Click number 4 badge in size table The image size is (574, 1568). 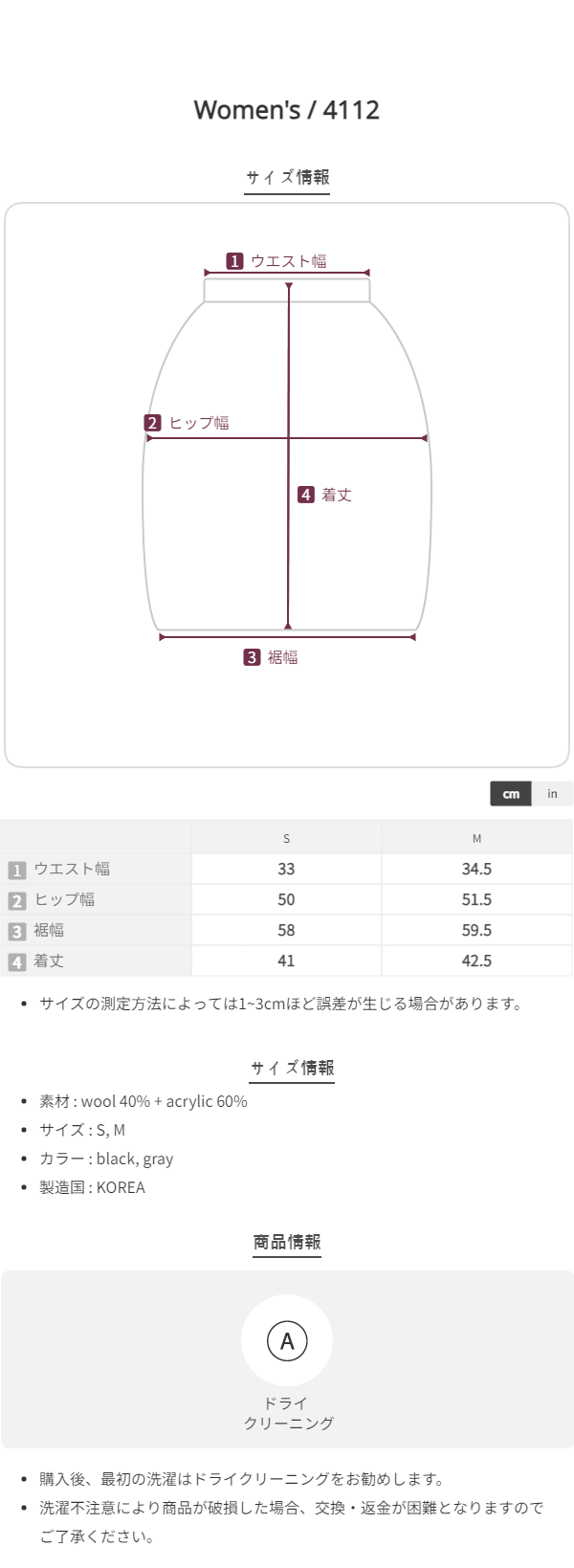click(16, 961)
